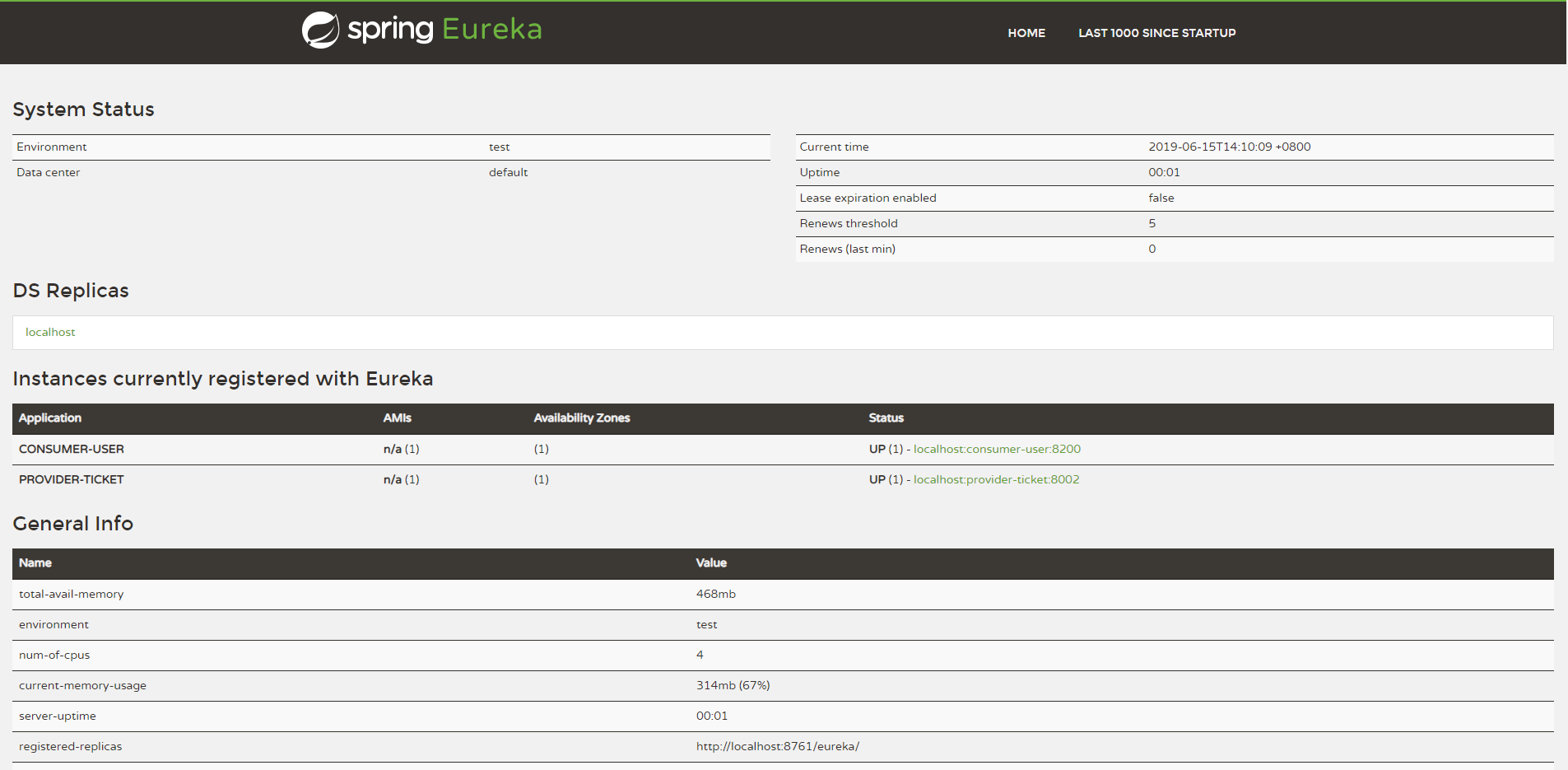Select the Uptime label
This screenshot has height=770, width=1568.
tap(820, 172)
